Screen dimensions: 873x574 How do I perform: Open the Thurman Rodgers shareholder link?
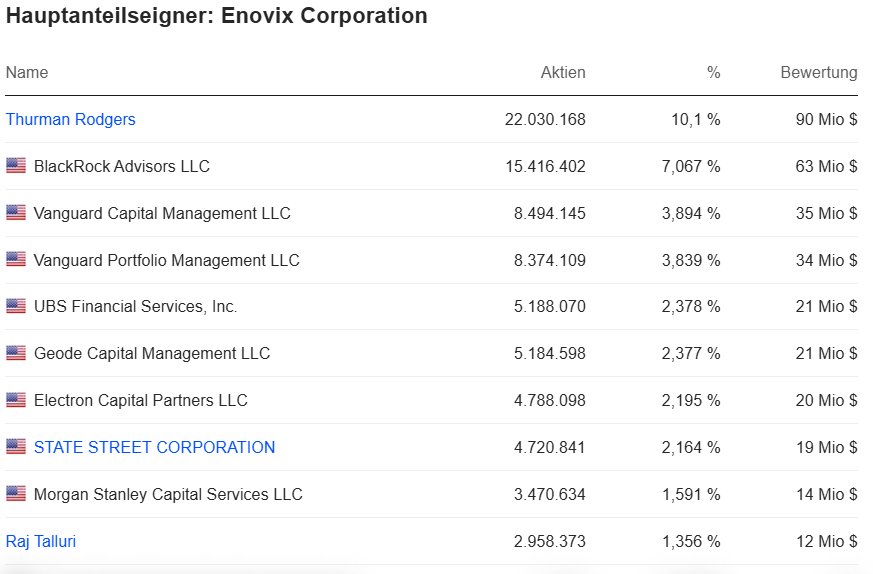pyautogui.click(x=71, y=120)
